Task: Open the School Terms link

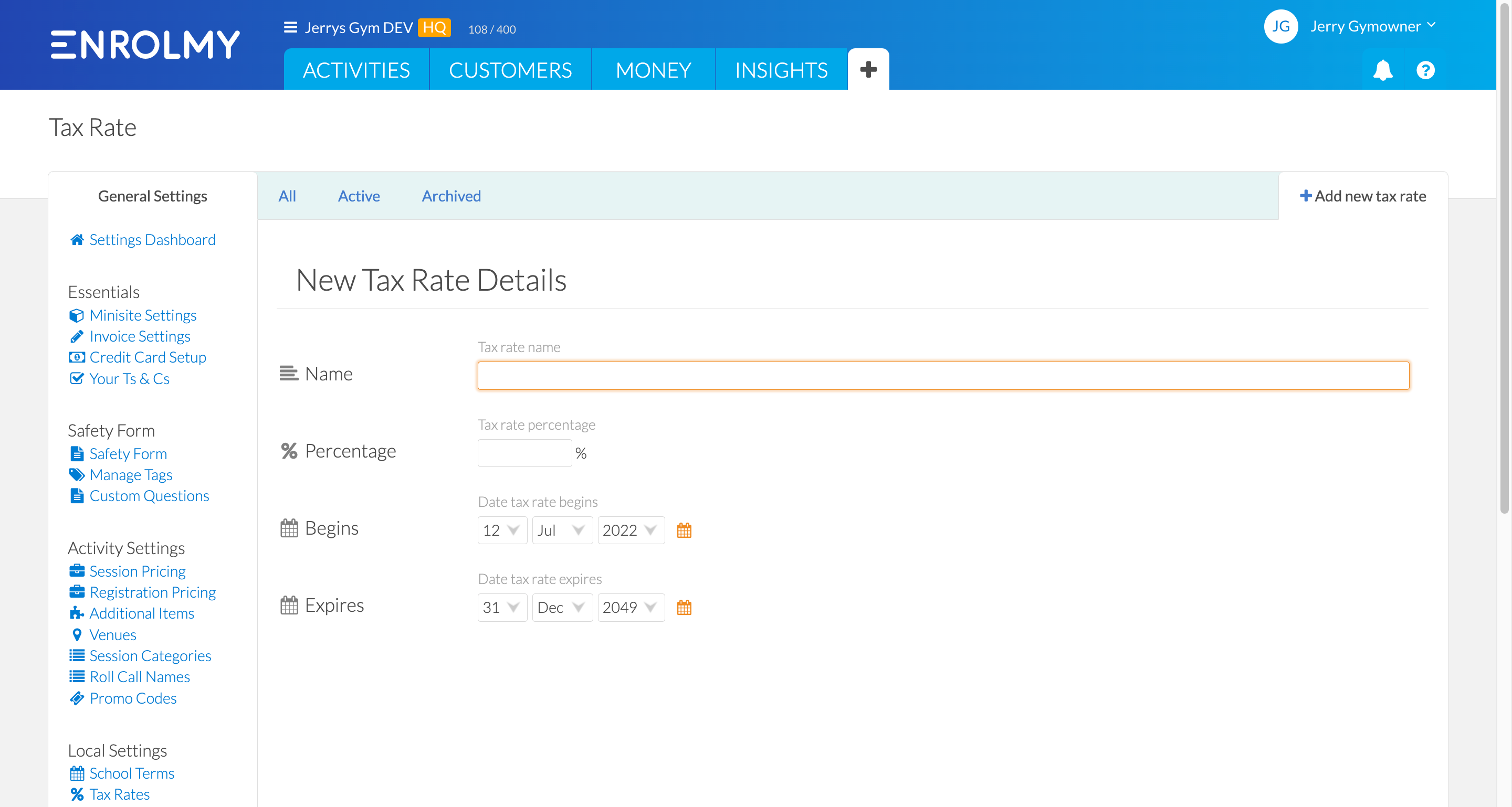Action: coord(132,773)
